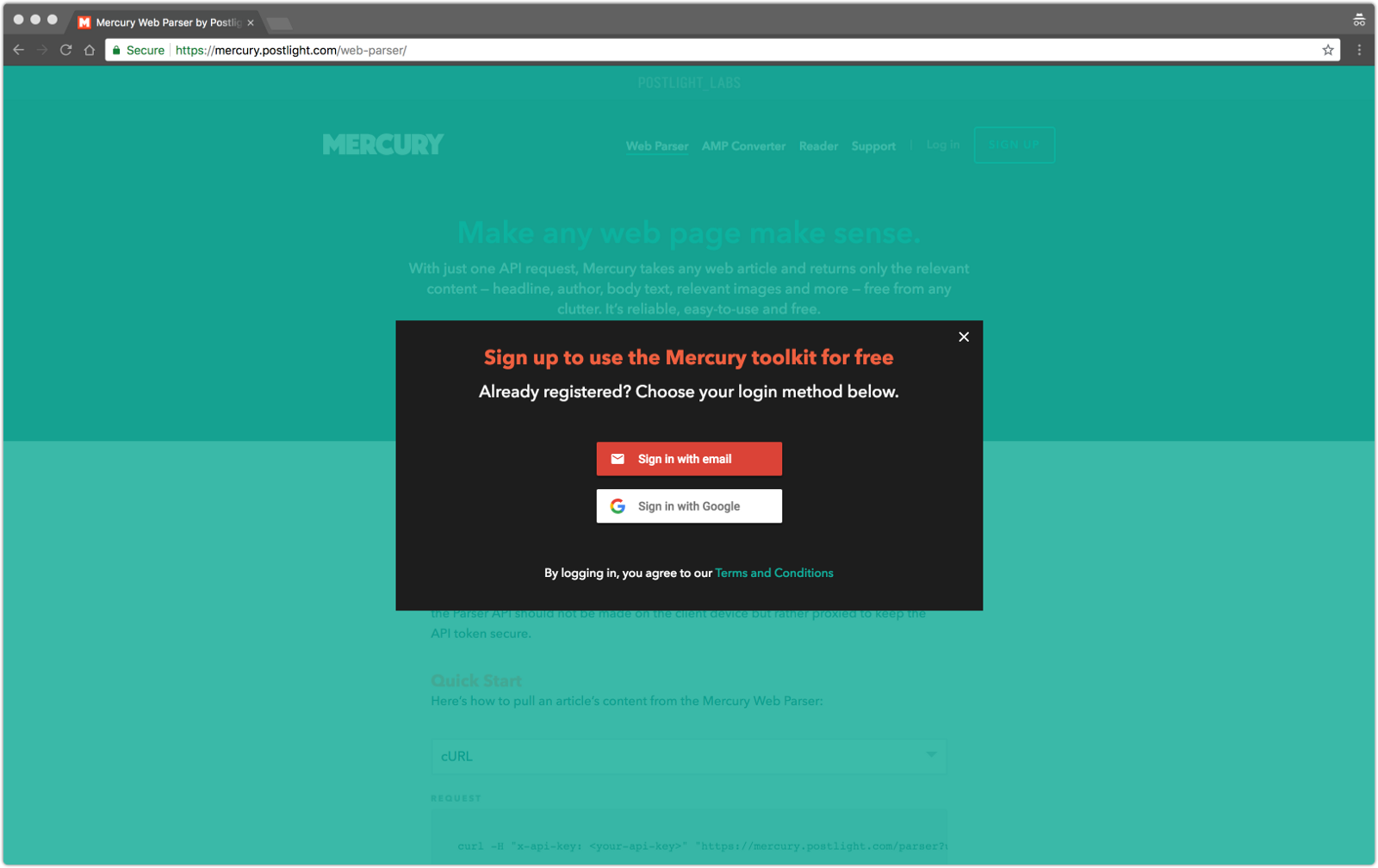Close the sign-up modal with the X icon
This screenshot has width=1378, height=868.
[964, 337]
